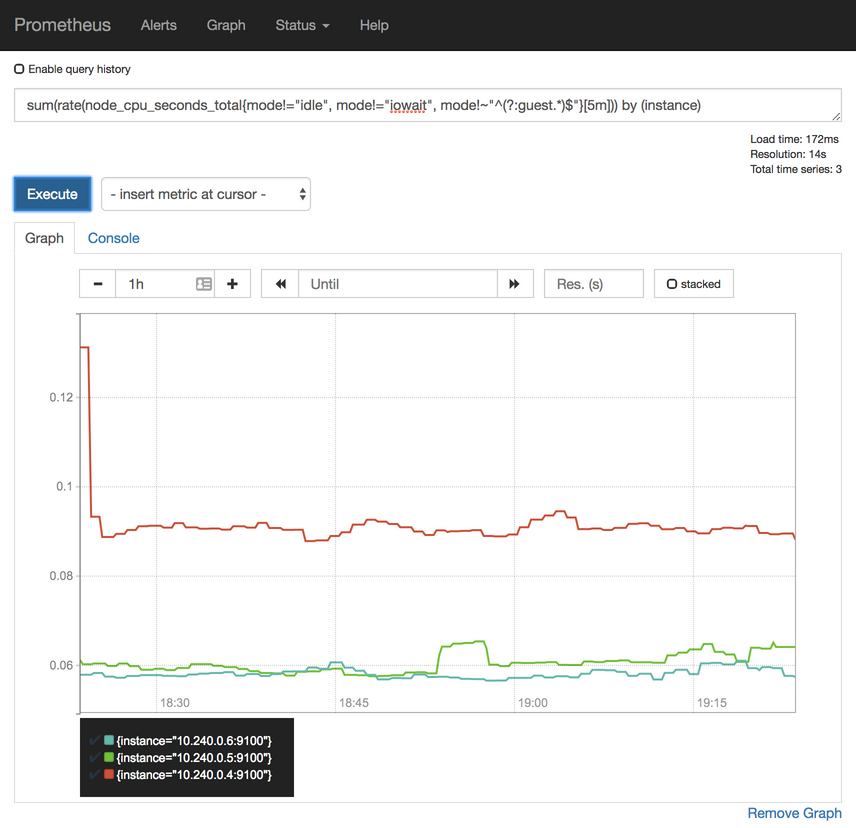Click the minus icon to decrease graph range

click(x=97, y=283)
